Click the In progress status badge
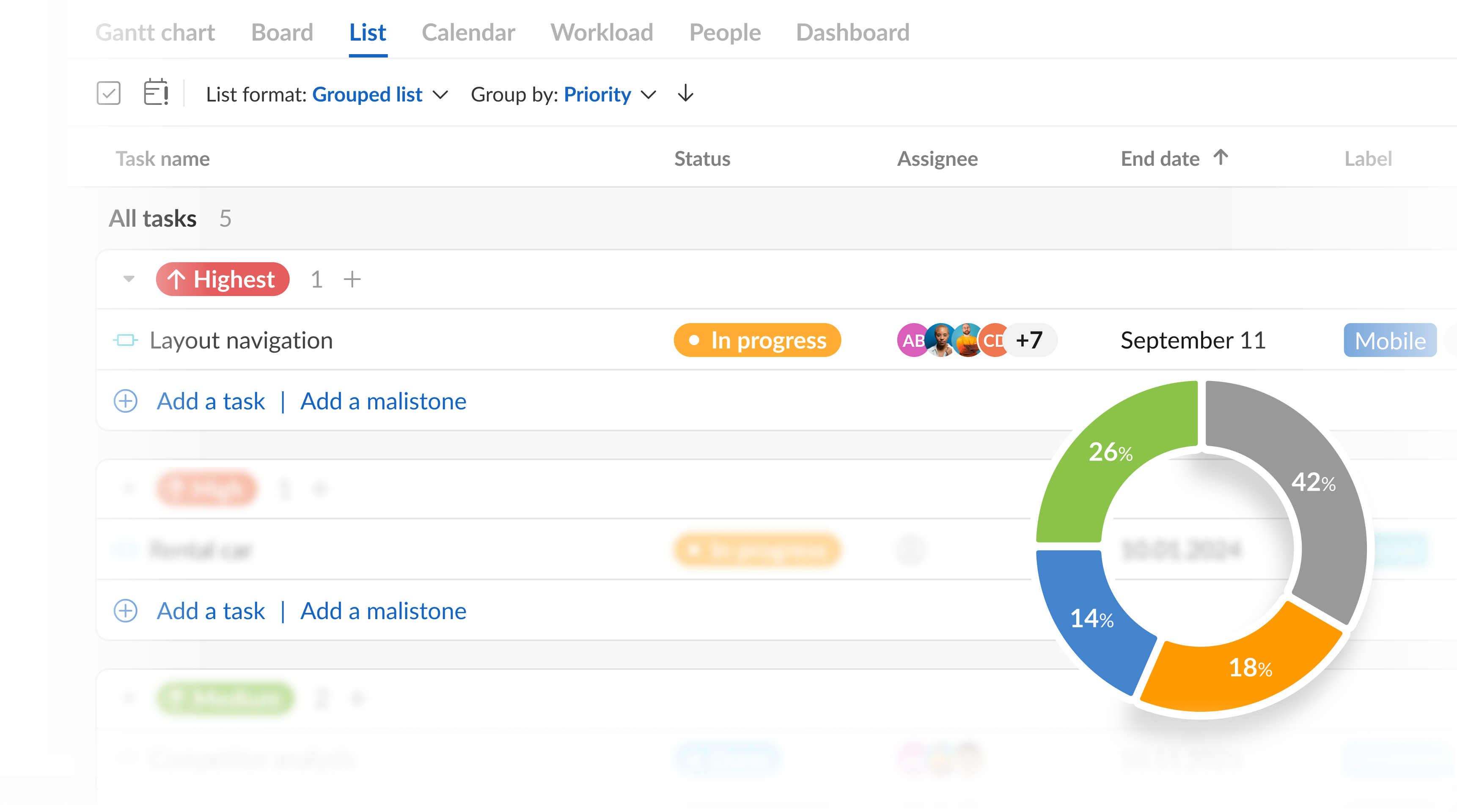 (x=757, y=340)
